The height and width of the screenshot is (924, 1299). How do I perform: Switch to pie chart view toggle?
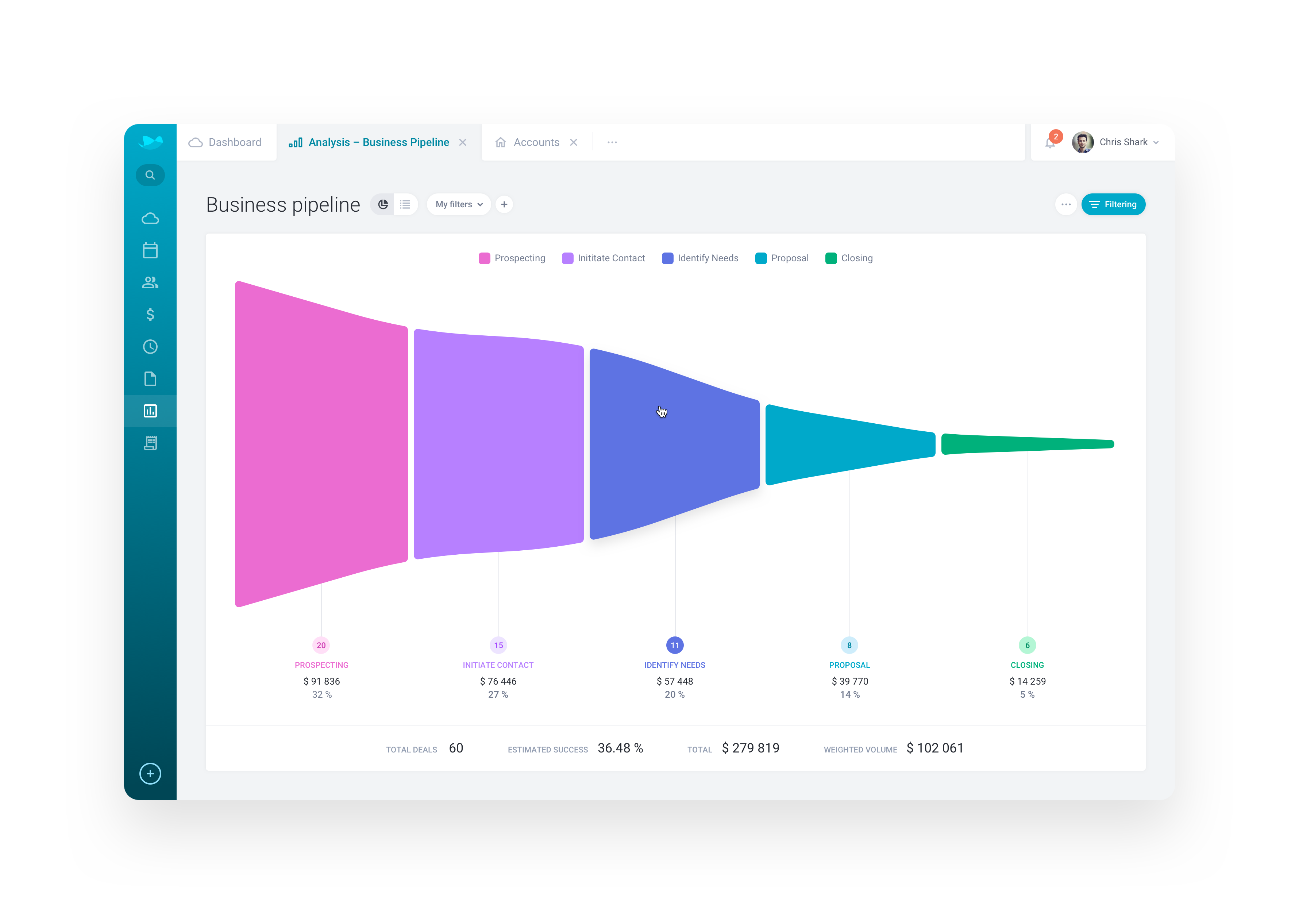(383, 204)
